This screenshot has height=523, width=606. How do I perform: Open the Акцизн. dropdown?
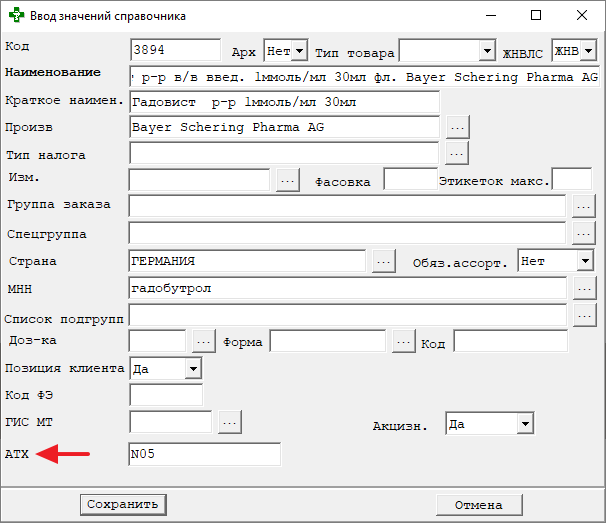pos(525,424)
